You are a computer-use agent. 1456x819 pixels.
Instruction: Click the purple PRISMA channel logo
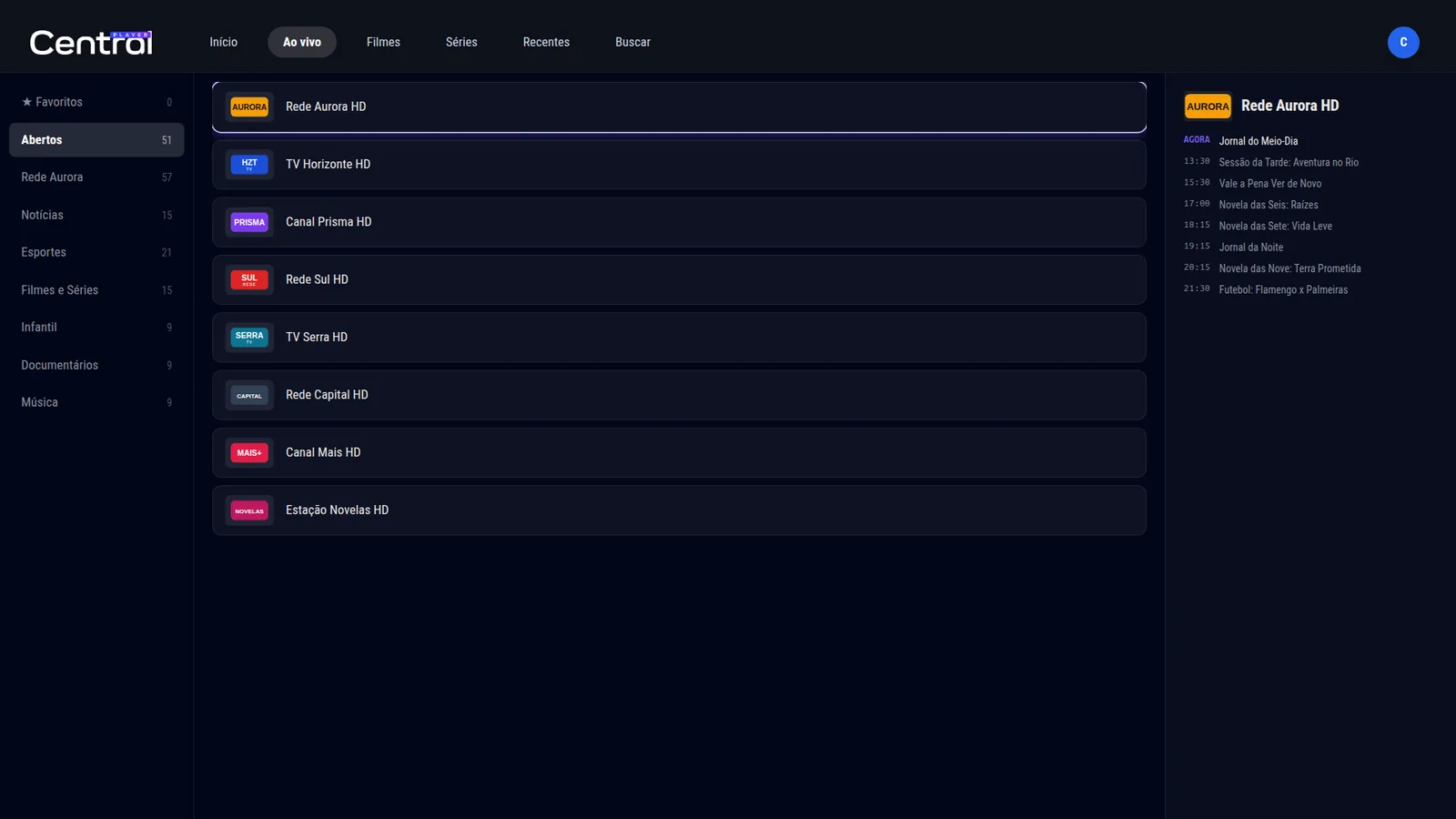[x=249, y=222]
